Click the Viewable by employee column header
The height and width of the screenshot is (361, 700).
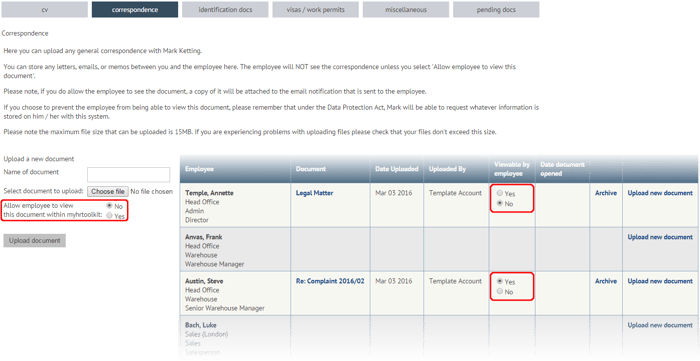[x=512, y=169]
